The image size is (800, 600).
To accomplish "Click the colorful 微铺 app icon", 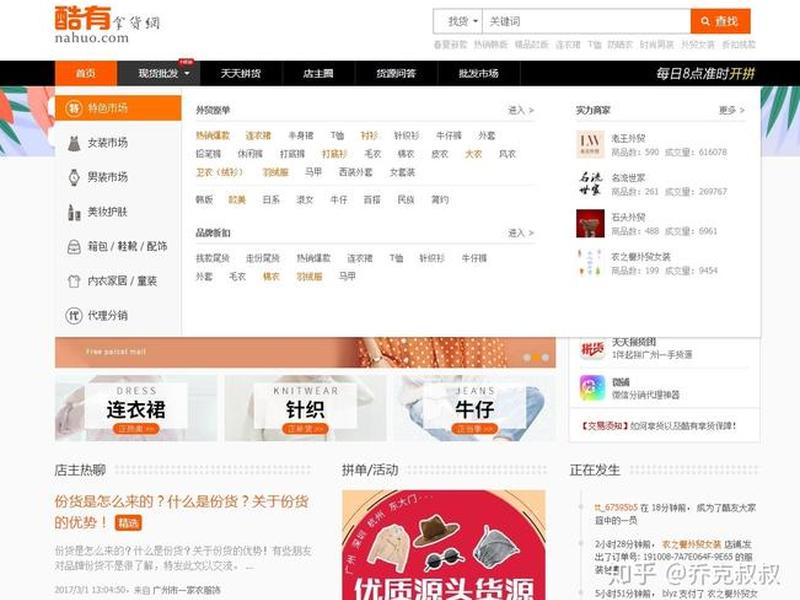I will (x=592, y=388).
